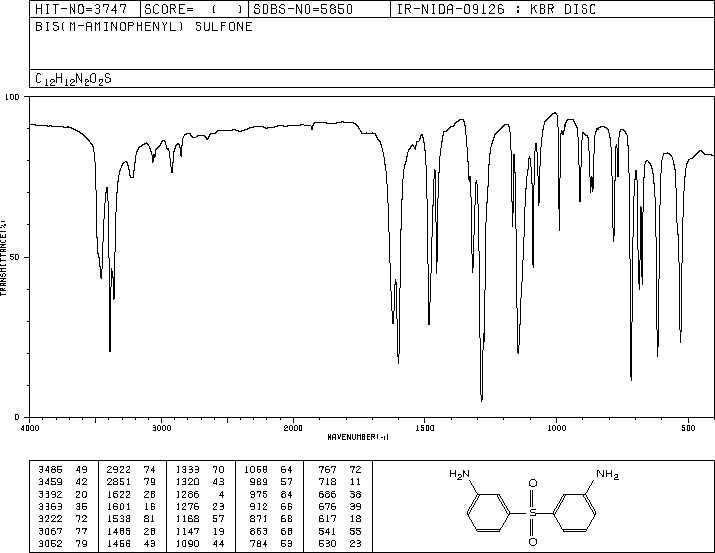Click the 0 label at the y-axis origin
Image resolution: width=715 pixels, height=553 pixels.
[x=17, y=417]
